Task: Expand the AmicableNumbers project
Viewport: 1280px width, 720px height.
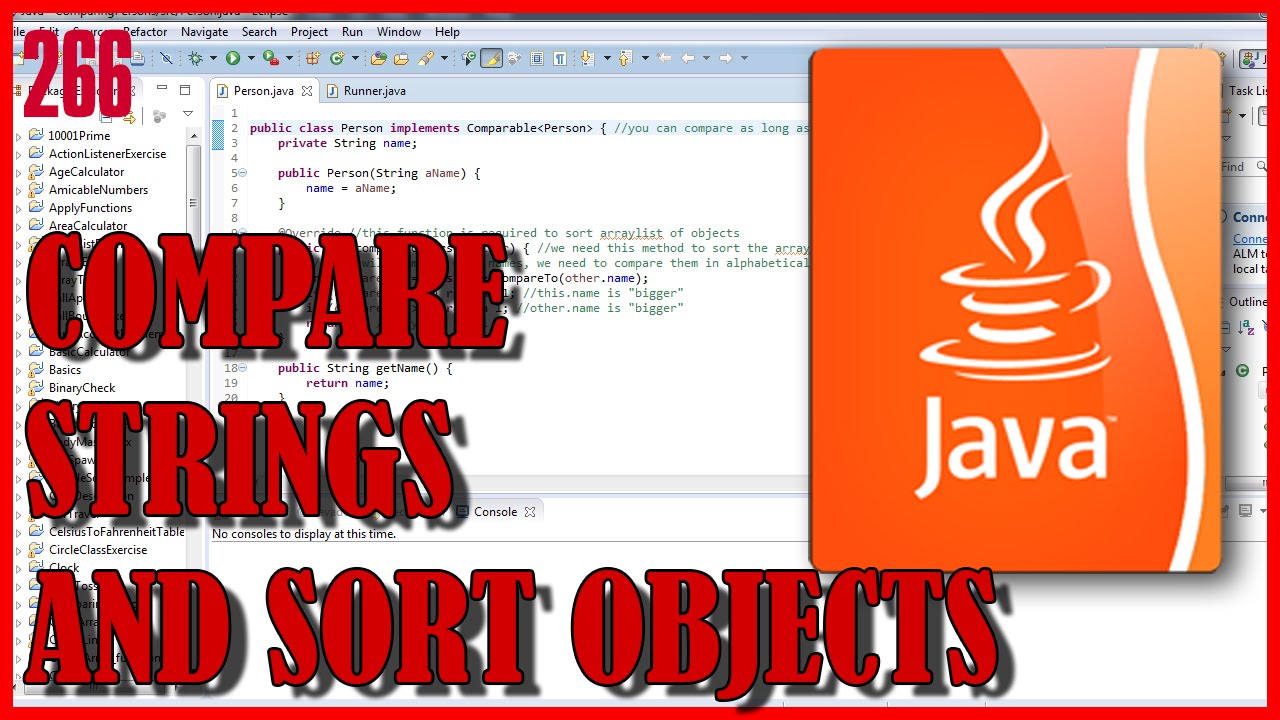Action: [x=18, y=190]
